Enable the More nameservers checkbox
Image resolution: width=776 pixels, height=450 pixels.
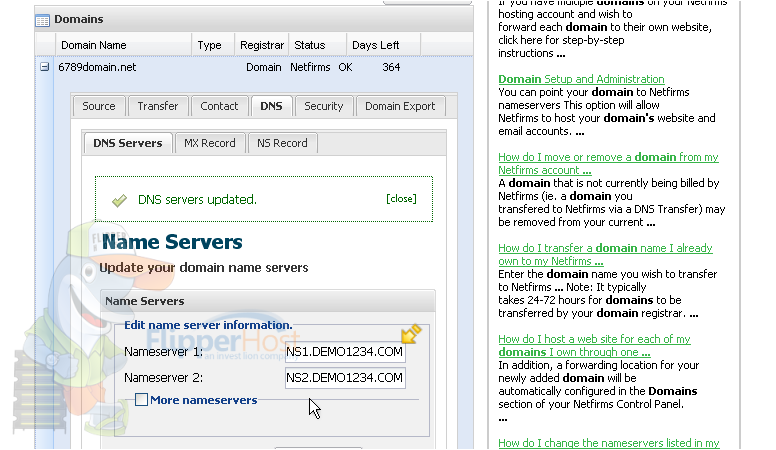[x=142, y=400]
